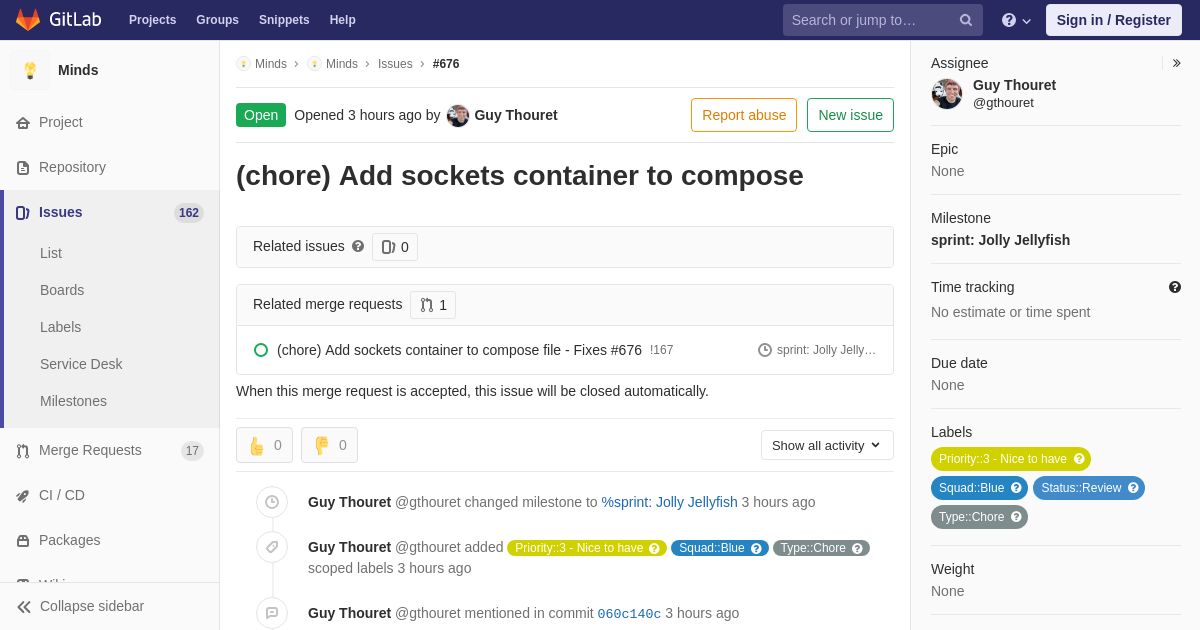Click the Merge Requests icon in sidebar
This screenshot has height=630, width=1200.
click(23, 450)
